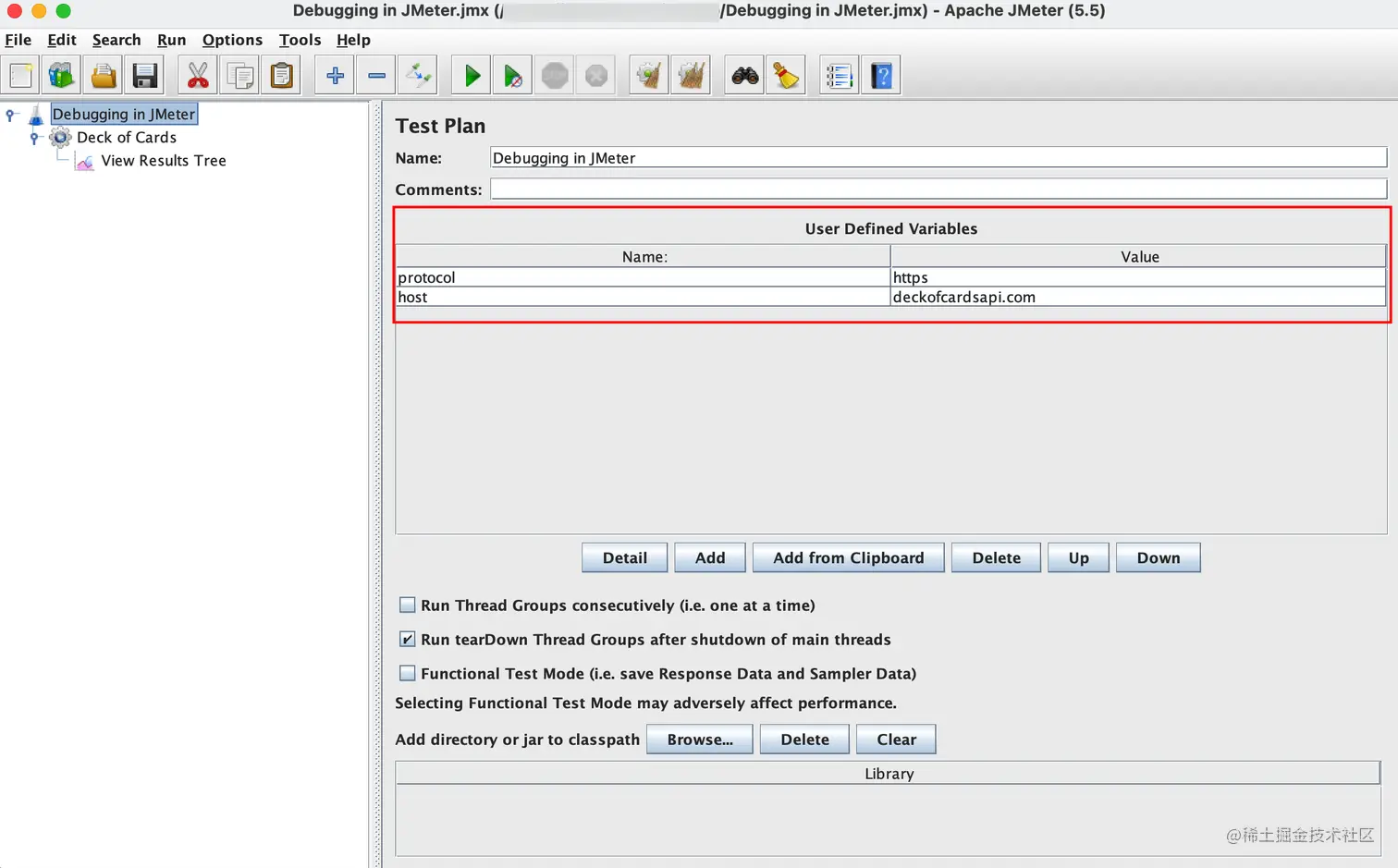
Task: Open the Edit menu
Action: (x=62, y=40)
